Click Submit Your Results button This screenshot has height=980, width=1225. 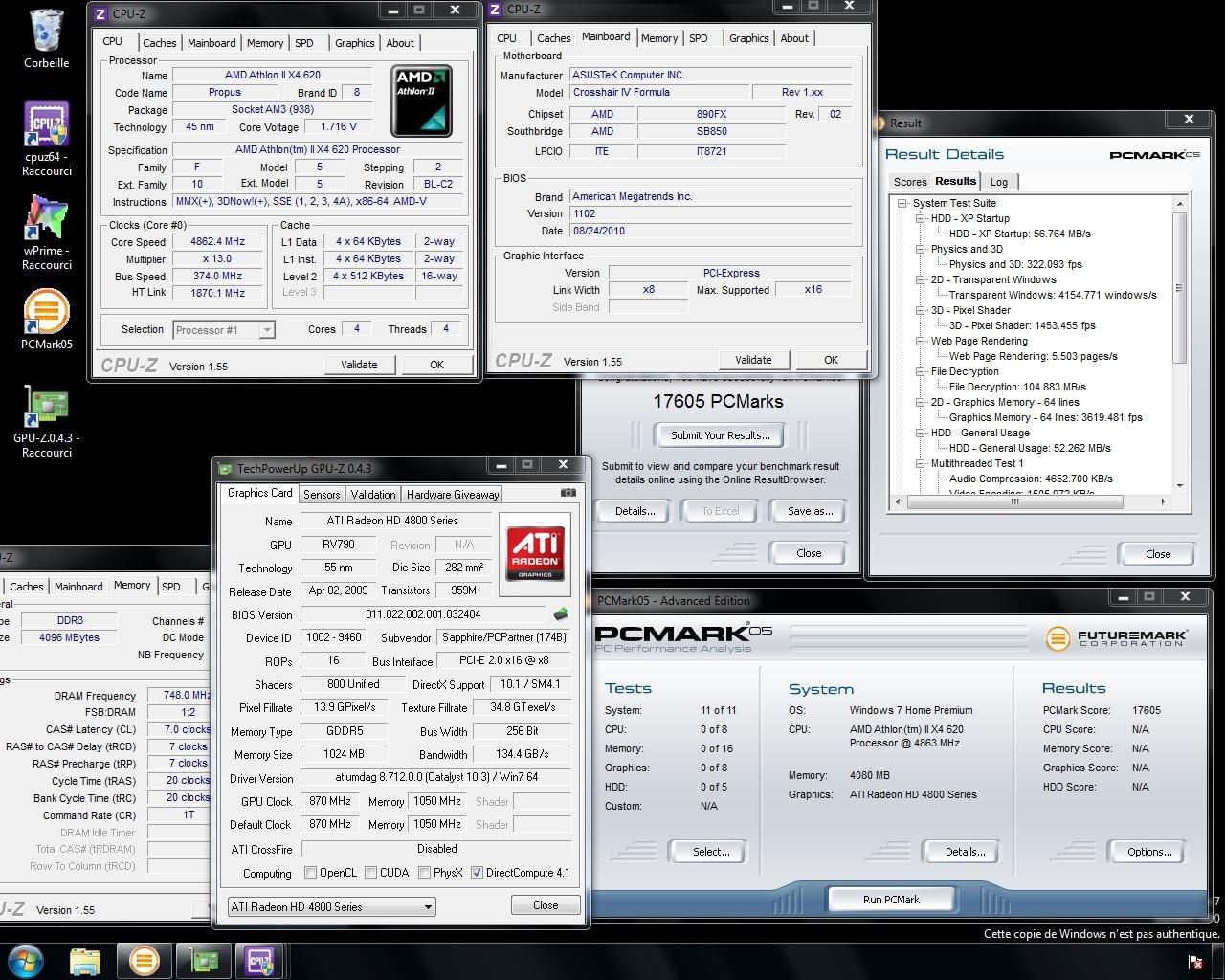[x=720, y=435]
